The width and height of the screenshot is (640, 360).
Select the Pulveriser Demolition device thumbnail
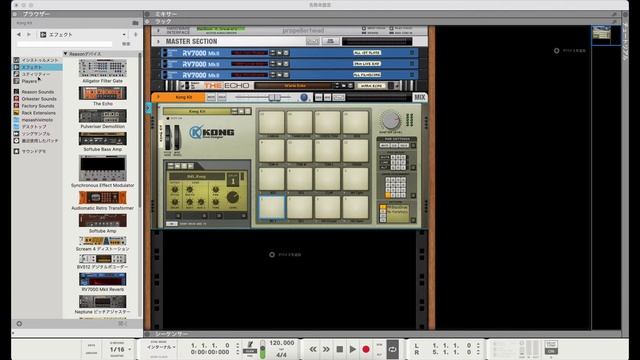[102, 116]
